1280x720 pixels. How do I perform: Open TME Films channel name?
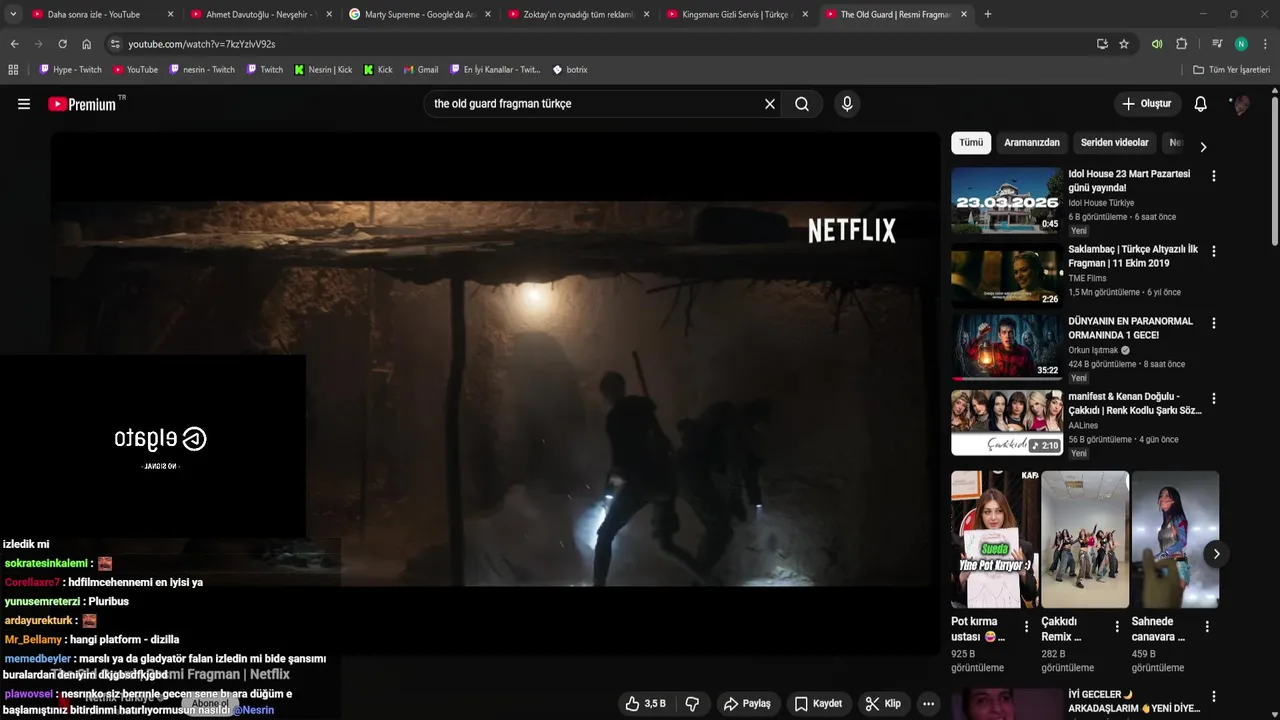tap(1088, 278)
